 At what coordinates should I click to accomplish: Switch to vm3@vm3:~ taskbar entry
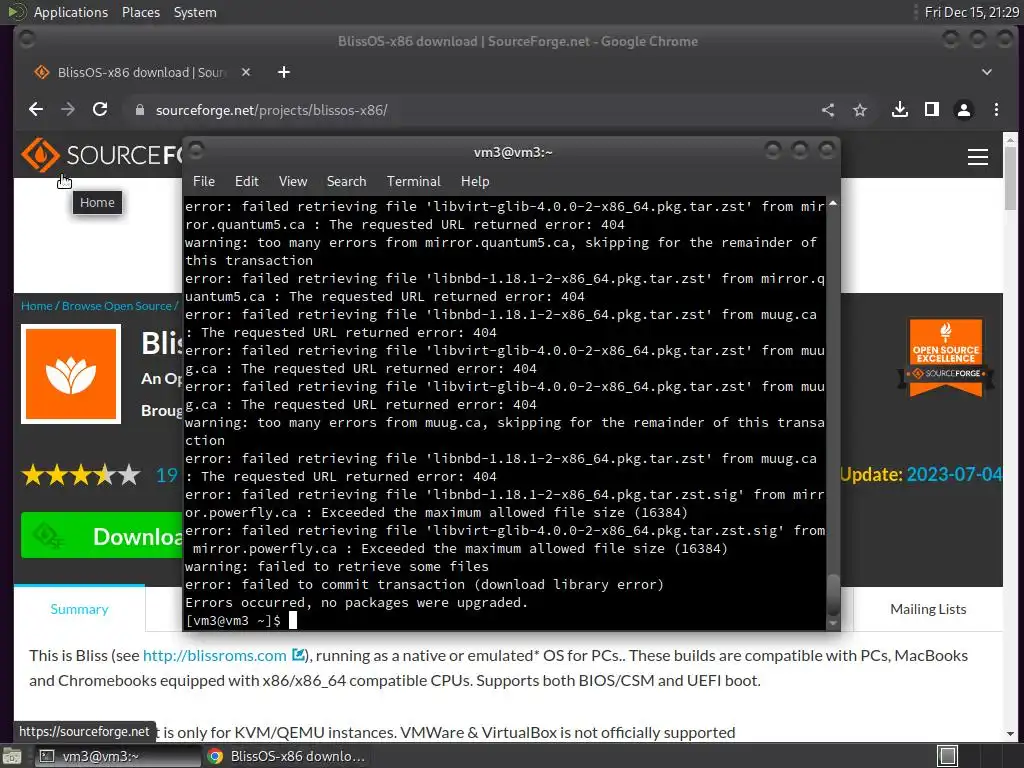point(118,756)
